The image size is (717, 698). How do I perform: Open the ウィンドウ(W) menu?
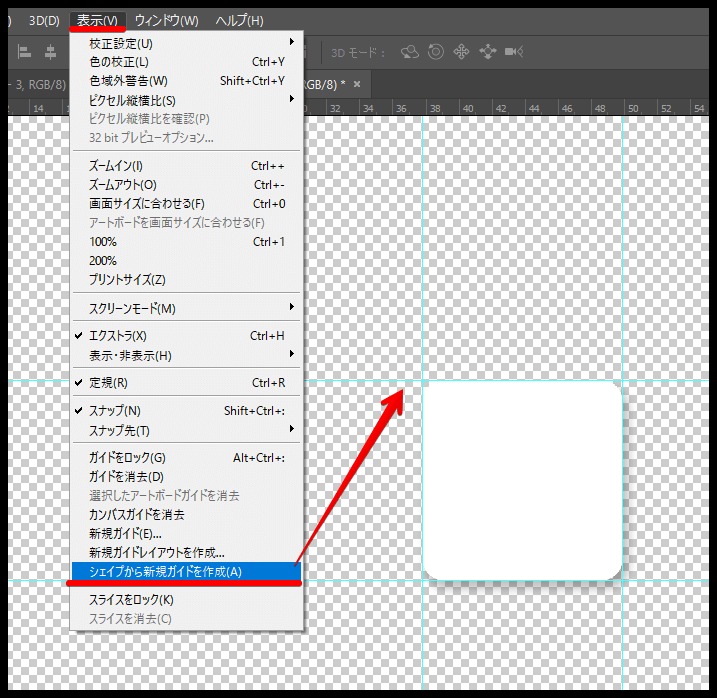166,20
